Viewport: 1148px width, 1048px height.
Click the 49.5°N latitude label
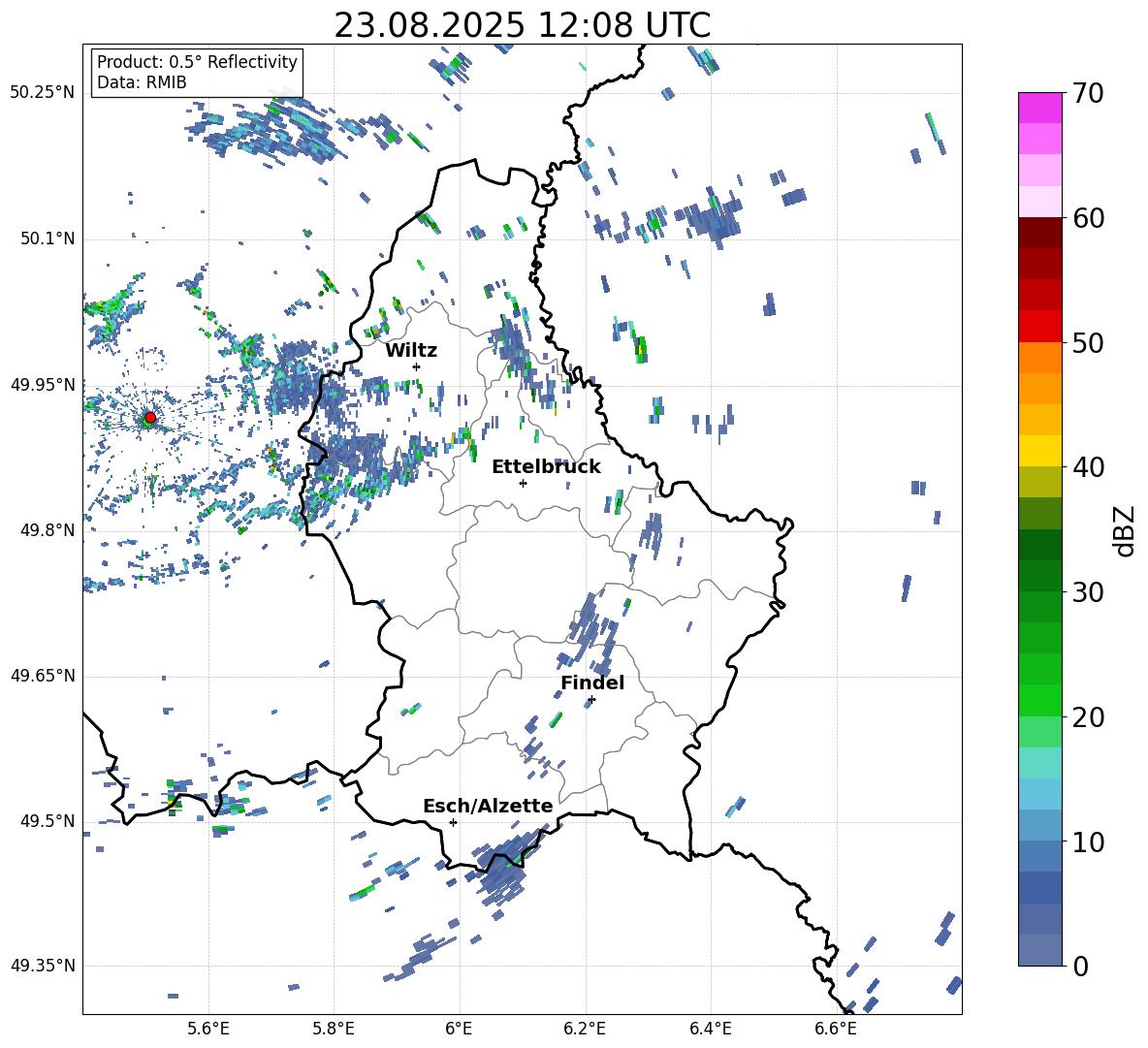(x=48, y=821)
